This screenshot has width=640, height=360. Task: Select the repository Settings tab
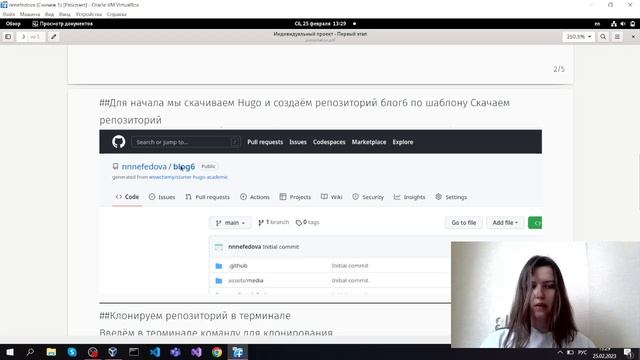tap(451, 197)
